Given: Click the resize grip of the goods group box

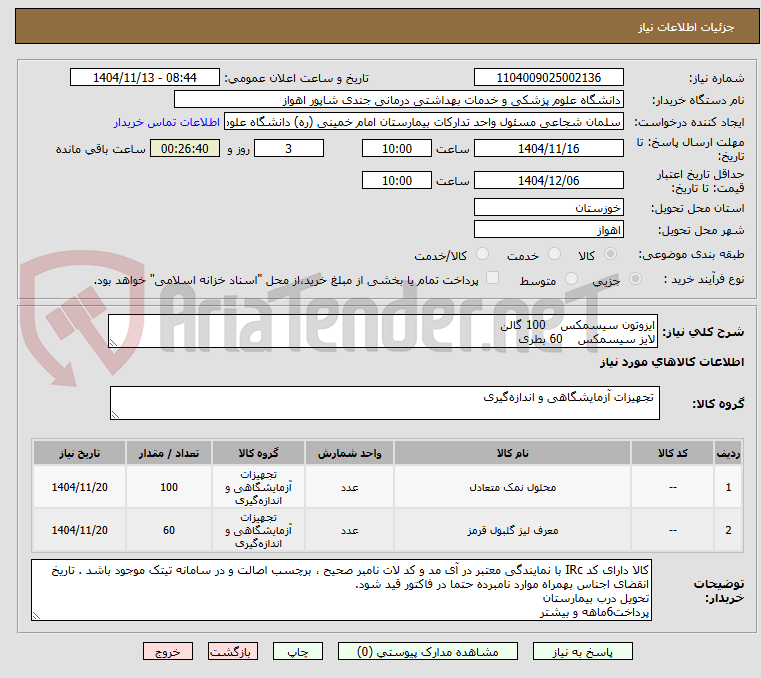Looking at the screenshot, I should [x=116, y=414].
